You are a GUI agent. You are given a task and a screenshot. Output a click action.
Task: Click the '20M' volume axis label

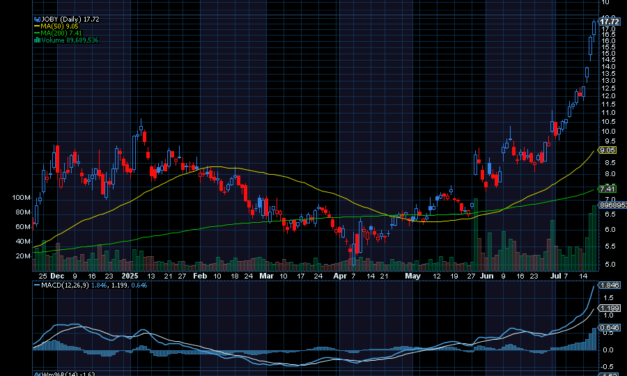tap(23, 256)
